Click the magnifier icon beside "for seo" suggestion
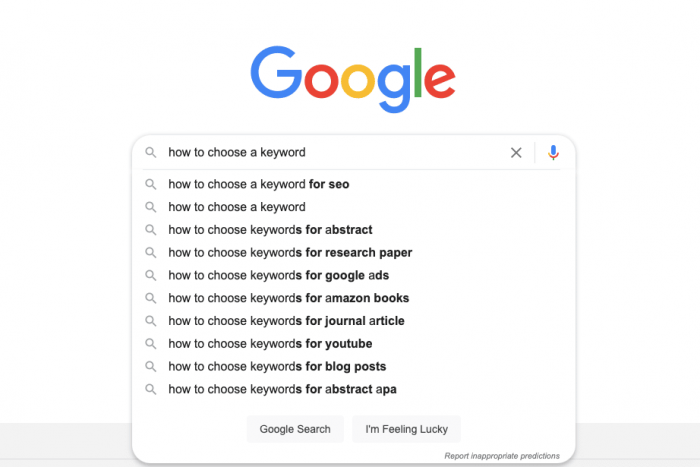The width and height of the screenshot is (700, 467). [151, 184]
